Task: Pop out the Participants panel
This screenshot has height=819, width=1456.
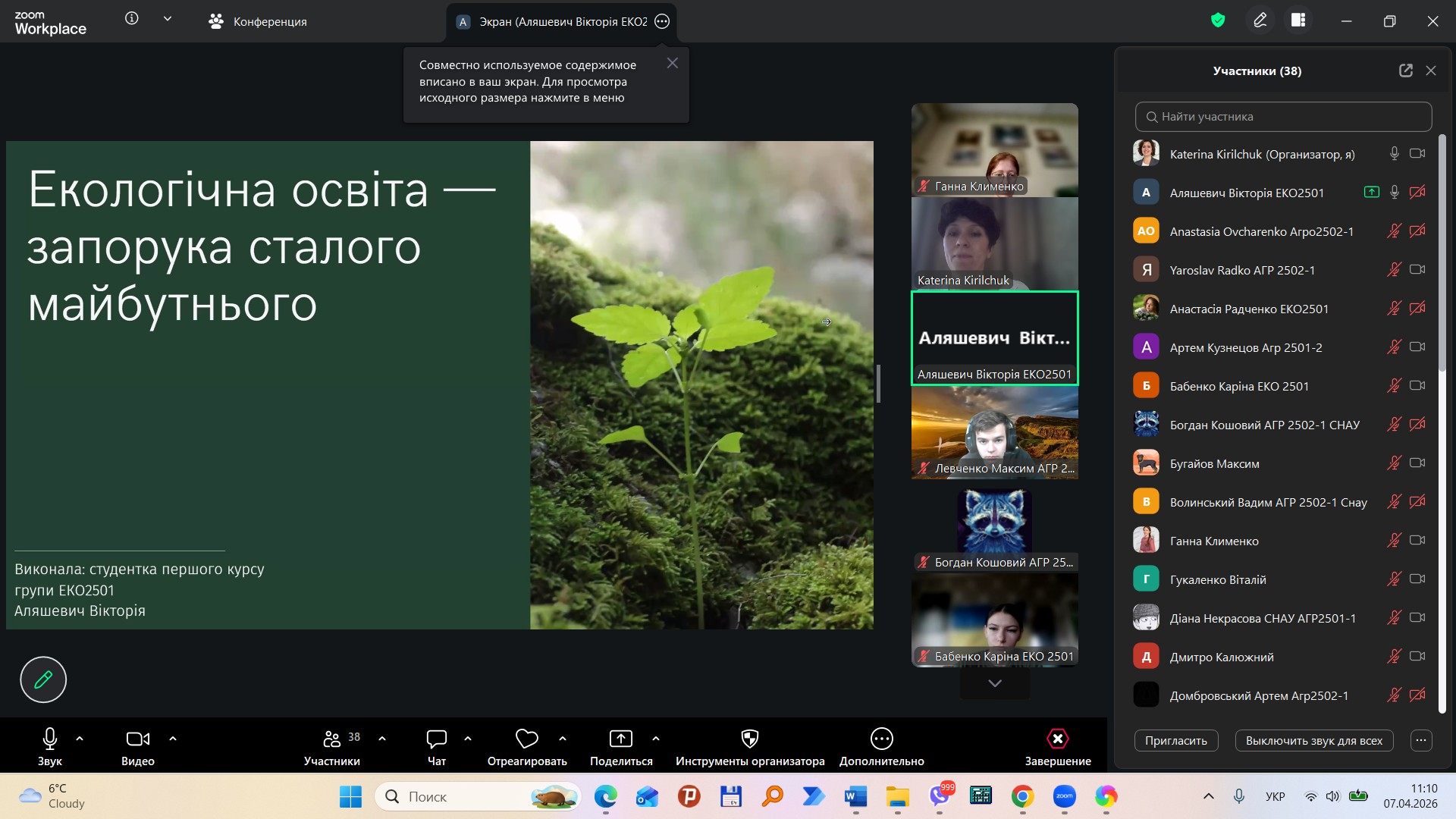Action: pos(1405,71)
